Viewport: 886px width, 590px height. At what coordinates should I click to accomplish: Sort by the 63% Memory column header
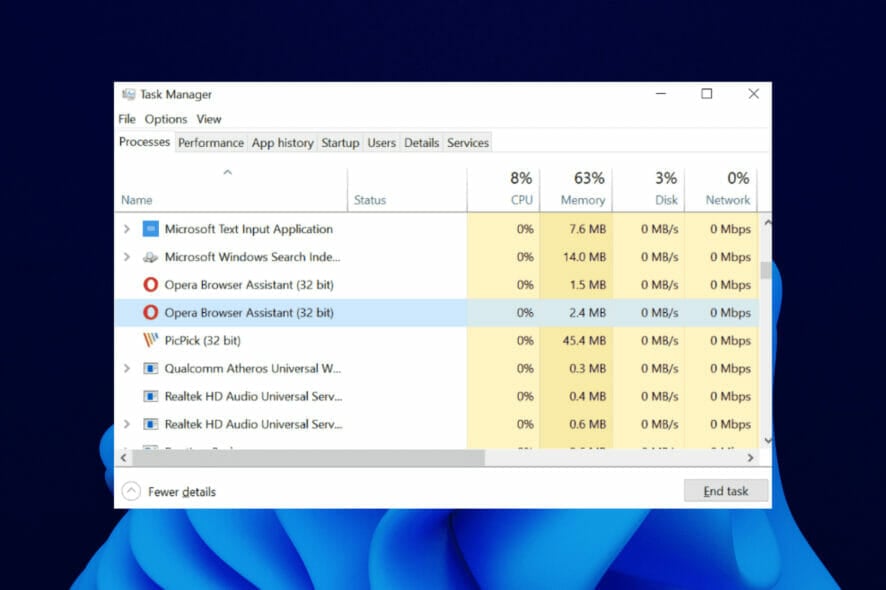576,190
